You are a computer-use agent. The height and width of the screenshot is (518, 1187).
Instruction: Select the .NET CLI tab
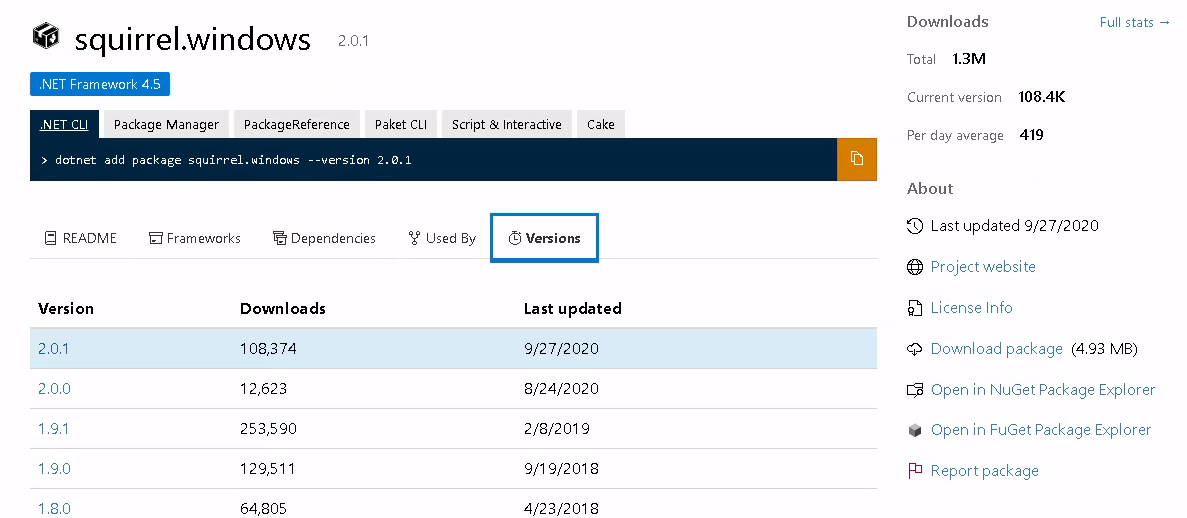(64, 124)
